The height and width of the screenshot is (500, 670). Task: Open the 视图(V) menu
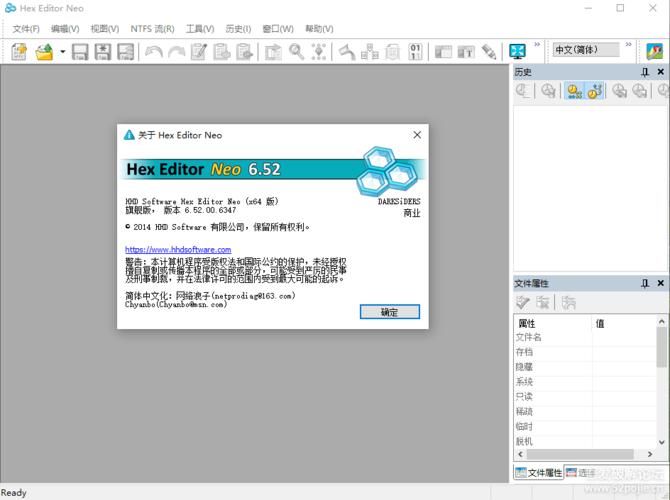(105, 29)
